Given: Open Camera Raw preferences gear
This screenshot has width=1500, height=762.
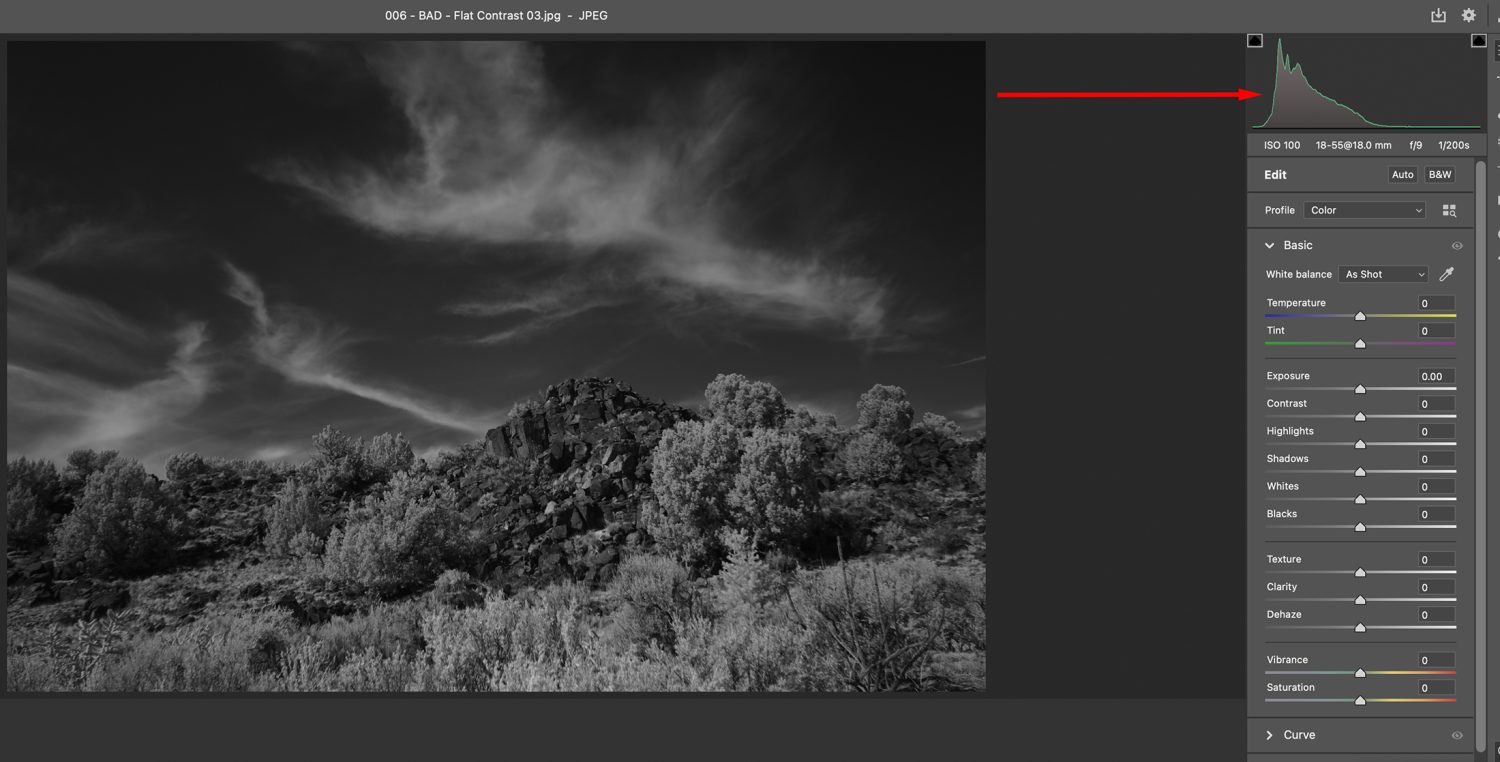Looking at the screenshot, I should tap(1468, 15).
